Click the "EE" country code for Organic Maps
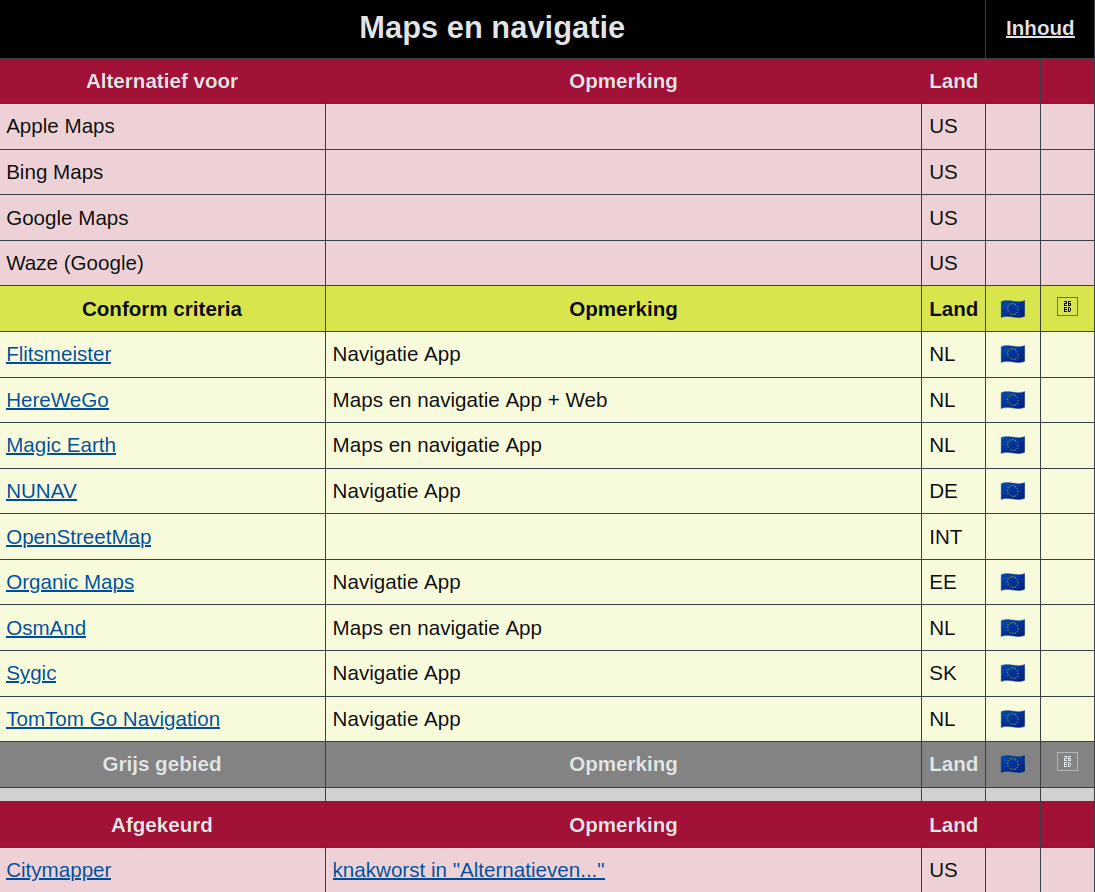1095x892 pixels. pos(943,582)
